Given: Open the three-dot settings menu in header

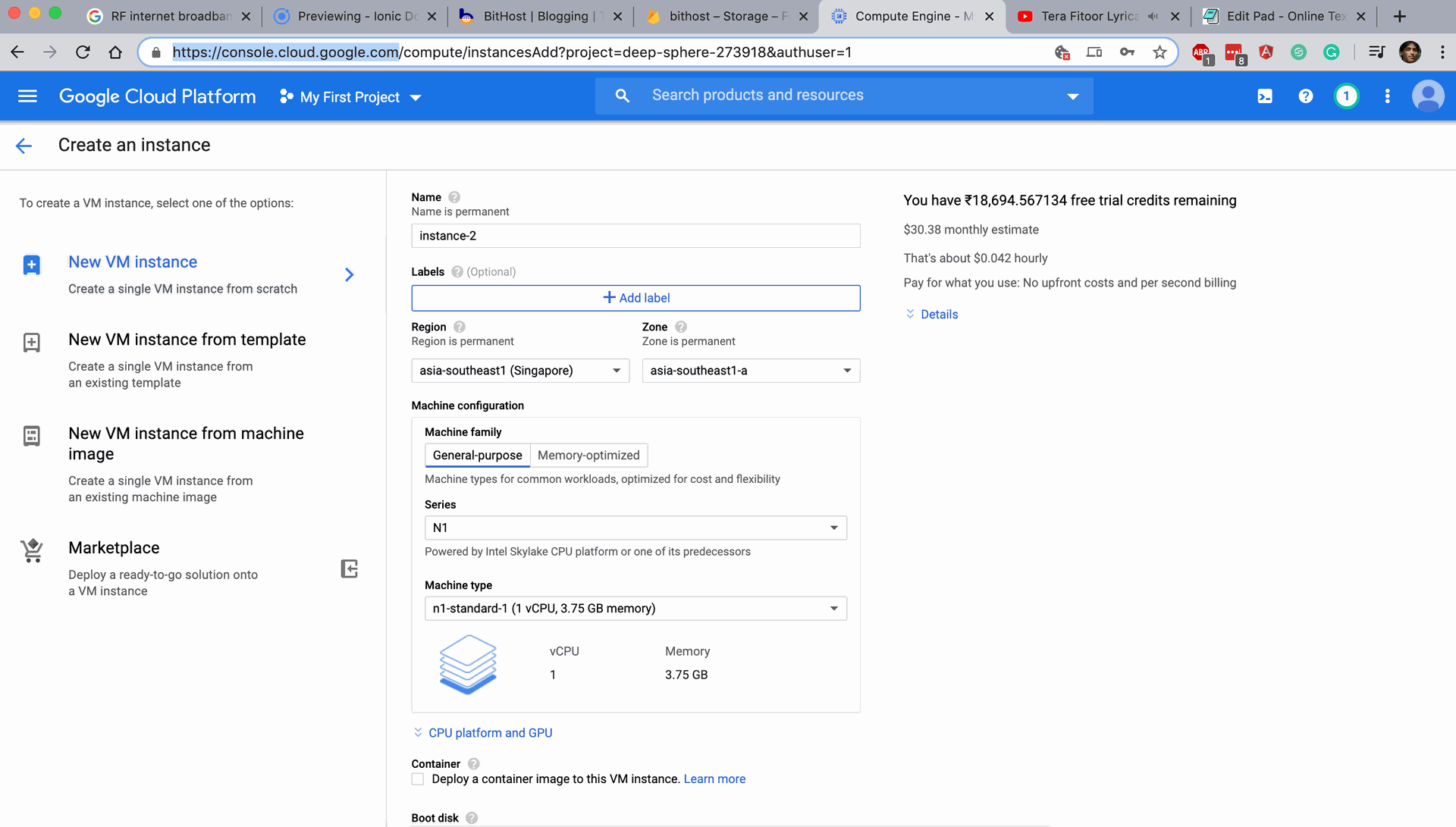Looking at the screenshot, I should 1387,96.
